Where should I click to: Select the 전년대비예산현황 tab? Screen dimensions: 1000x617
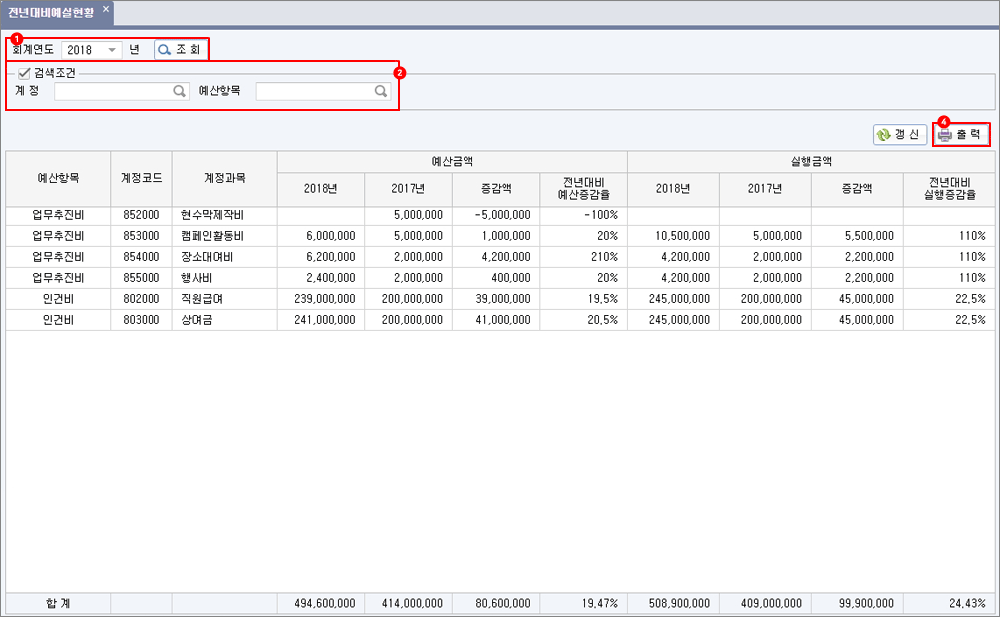pyautogui.click(x=51, y=11)
